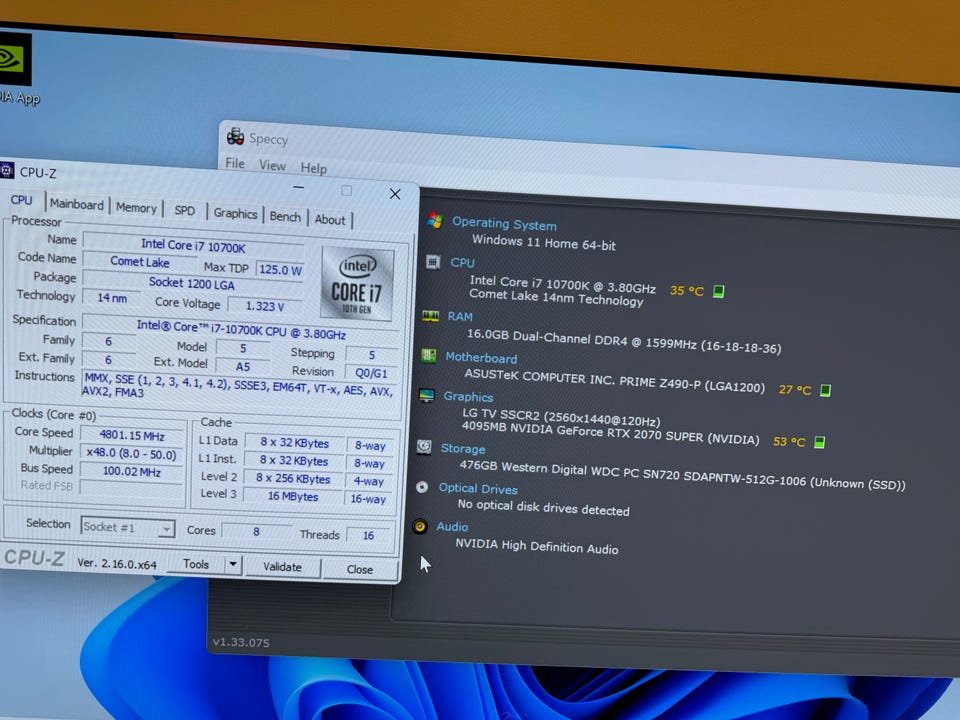Switch to the Bench tab

coord(285,217)
